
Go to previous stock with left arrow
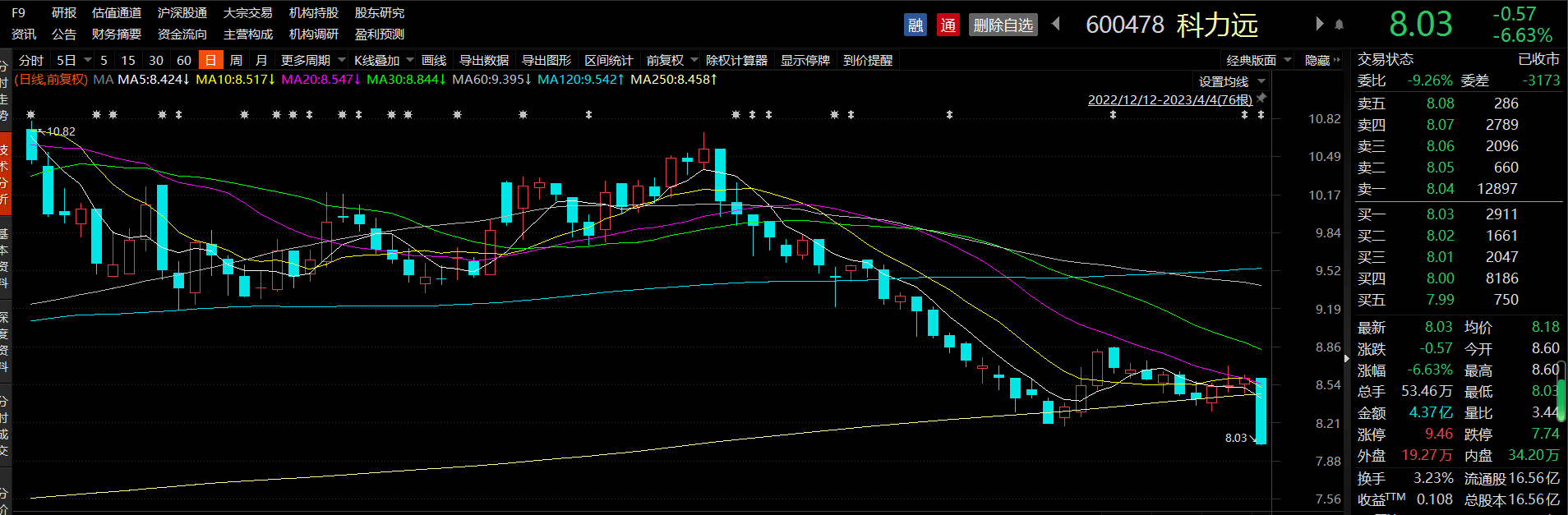[x=1056, y=24]
